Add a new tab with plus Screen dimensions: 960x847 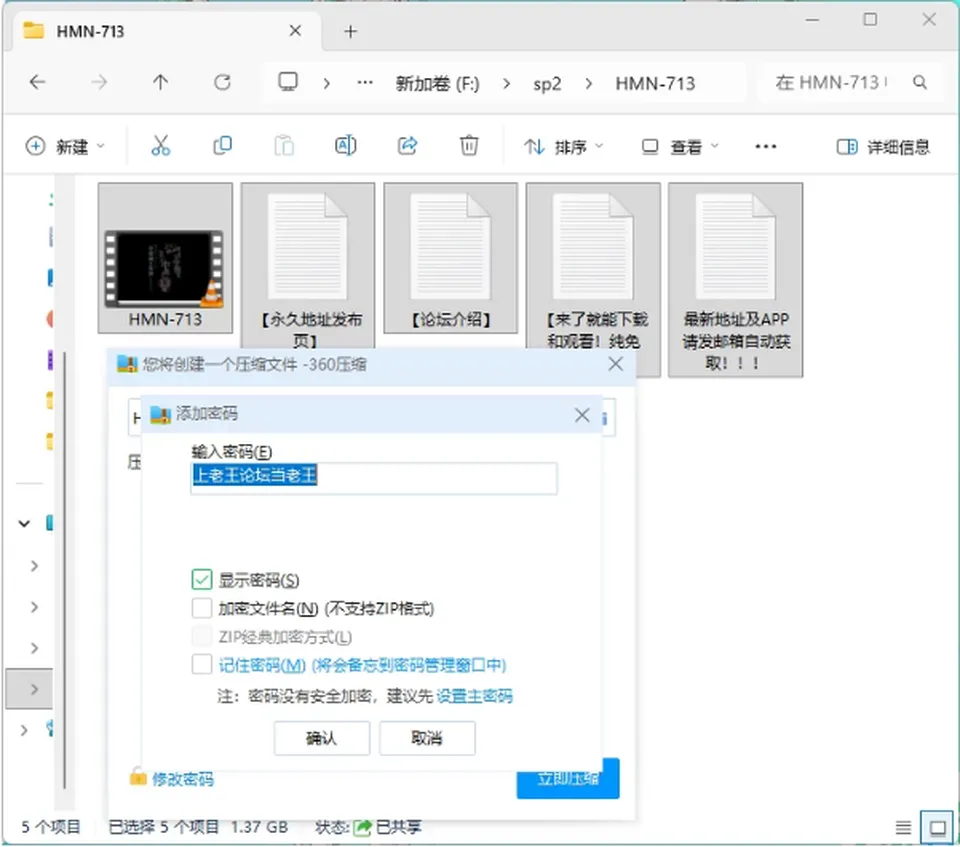(350, 31)
